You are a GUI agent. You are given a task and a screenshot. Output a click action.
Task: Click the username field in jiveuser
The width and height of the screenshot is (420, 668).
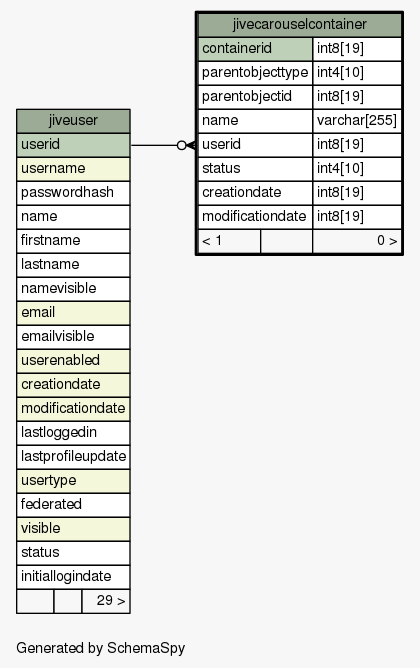click(x=73, y=169)
